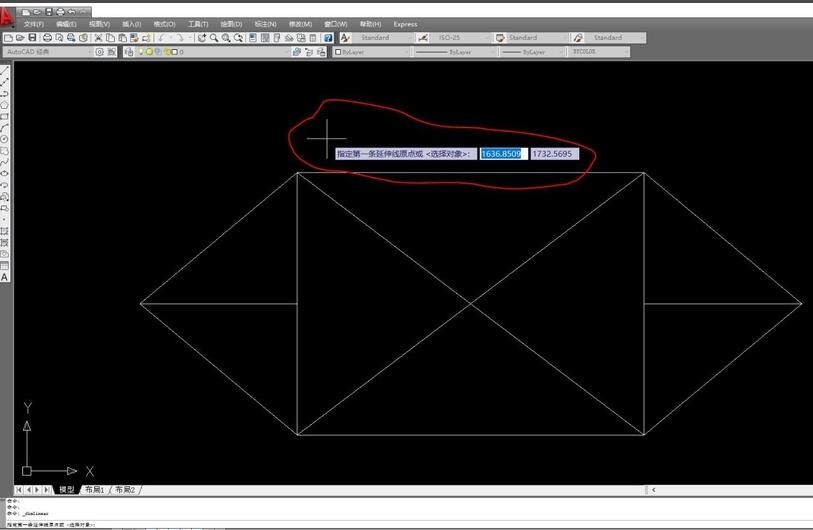The image size is (813, 530).
Task: Click the Table Style icon
Action: [x=500, y=38]
